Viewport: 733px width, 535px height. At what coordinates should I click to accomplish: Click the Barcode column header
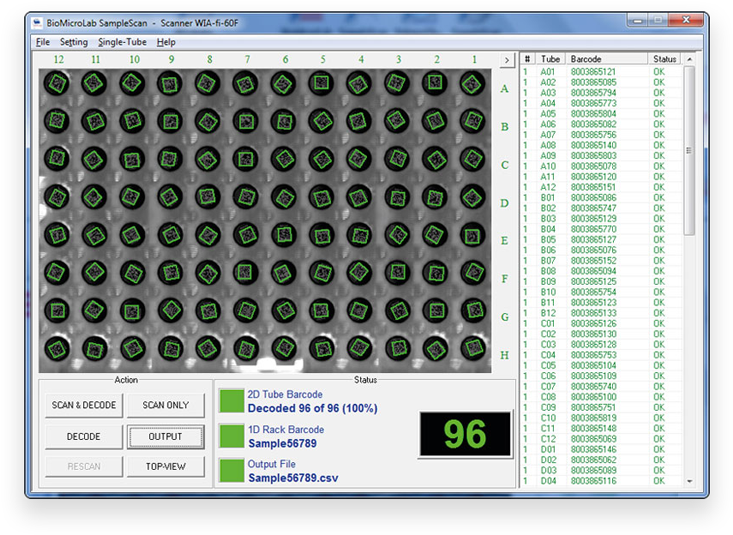tap(607, 59)
